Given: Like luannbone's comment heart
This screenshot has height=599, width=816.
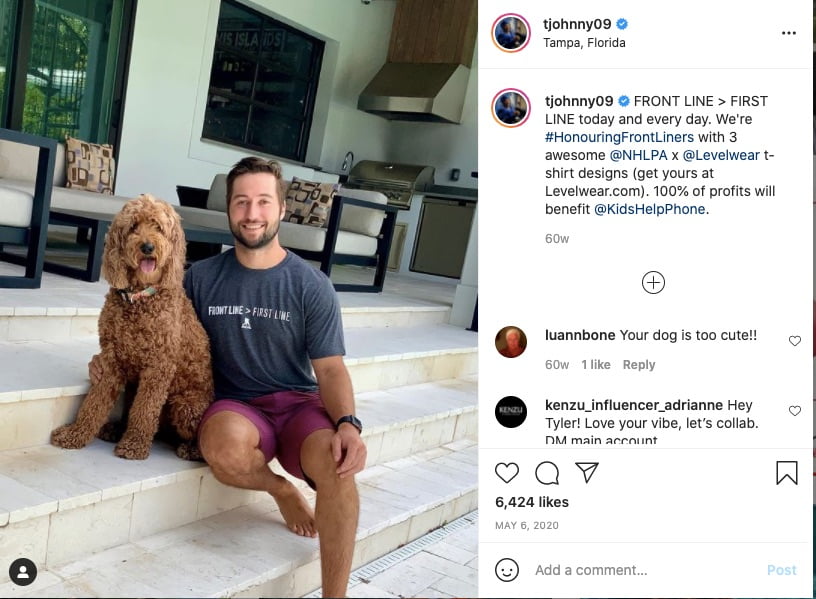Looking at the screenshot, I should (x=795, y=341).
